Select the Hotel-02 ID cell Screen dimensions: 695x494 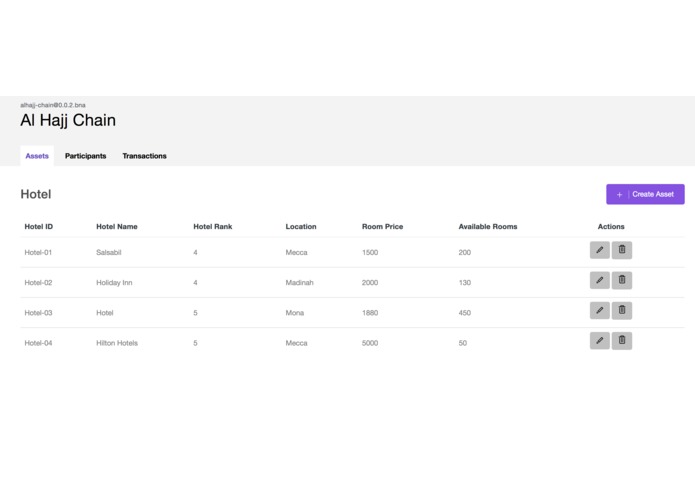(x=38, y=283)
